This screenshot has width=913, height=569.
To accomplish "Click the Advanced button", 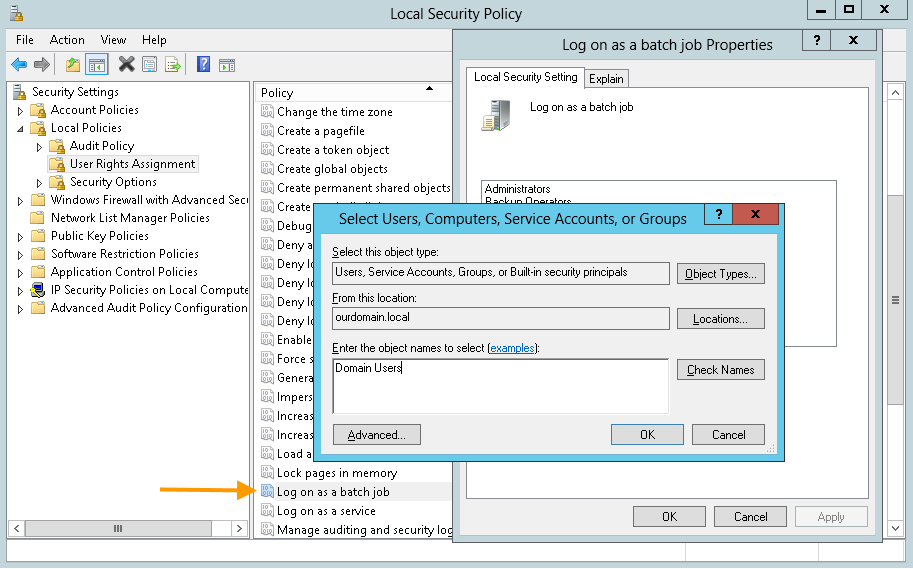I will click(377, 434).
